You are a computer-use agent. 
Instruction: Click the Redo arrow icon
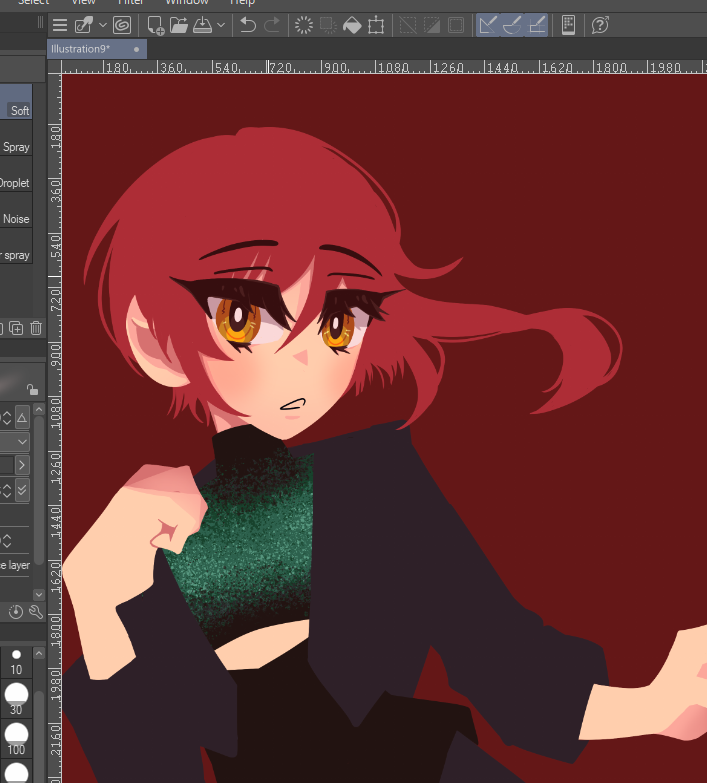coord(272,25)
